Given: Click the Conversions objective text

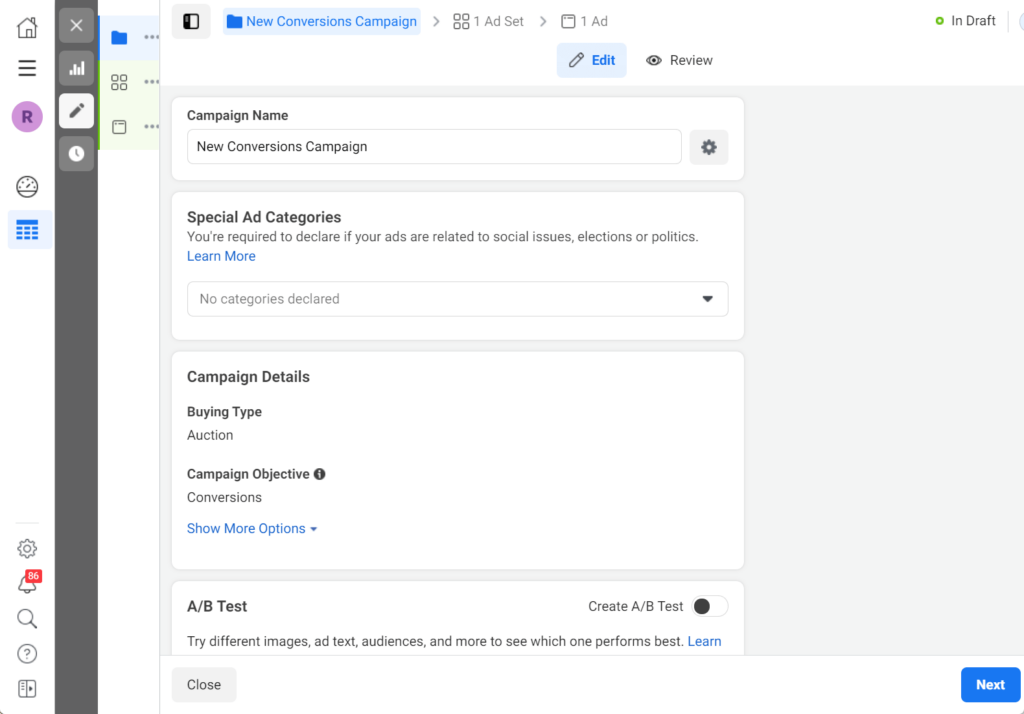Looking at the screenshot, I should point(225,498).
